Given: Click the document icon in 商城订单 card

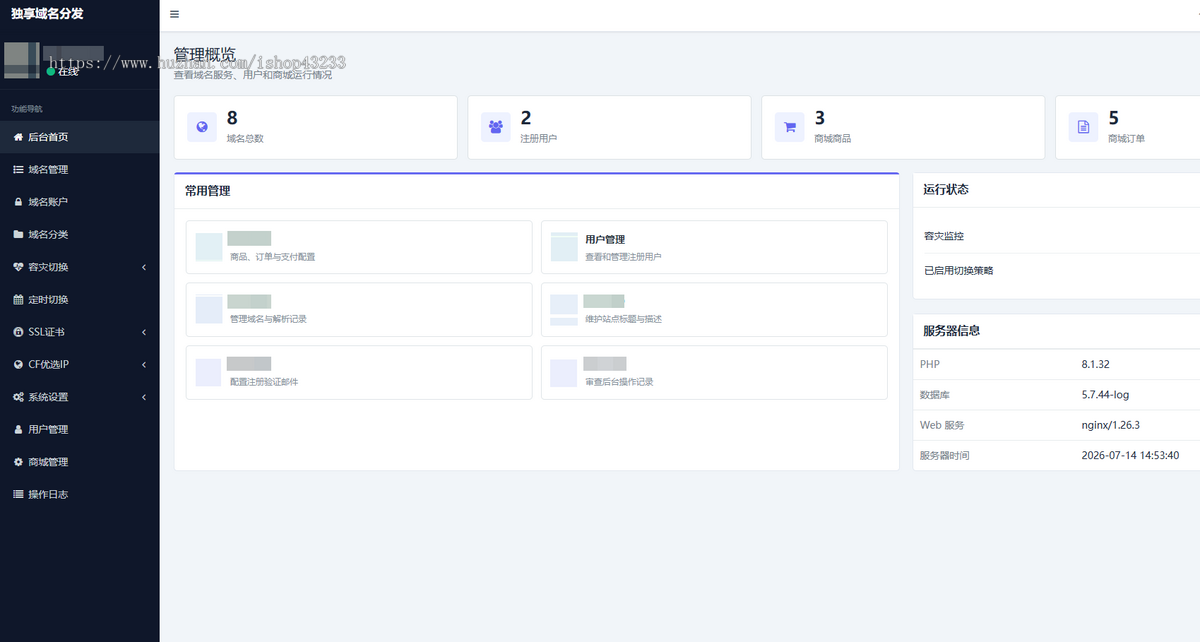Looking at the screenshot, I should (1083, 127).
